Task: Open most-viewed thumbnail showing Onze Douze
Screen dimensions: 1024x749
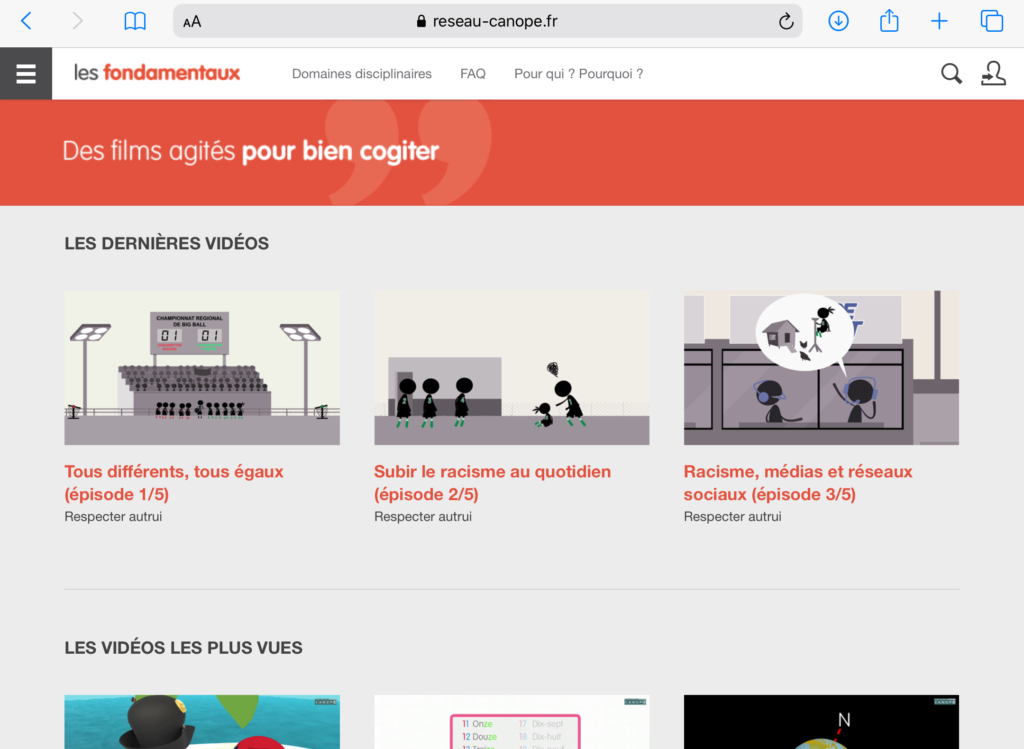Action: (511, 722)
